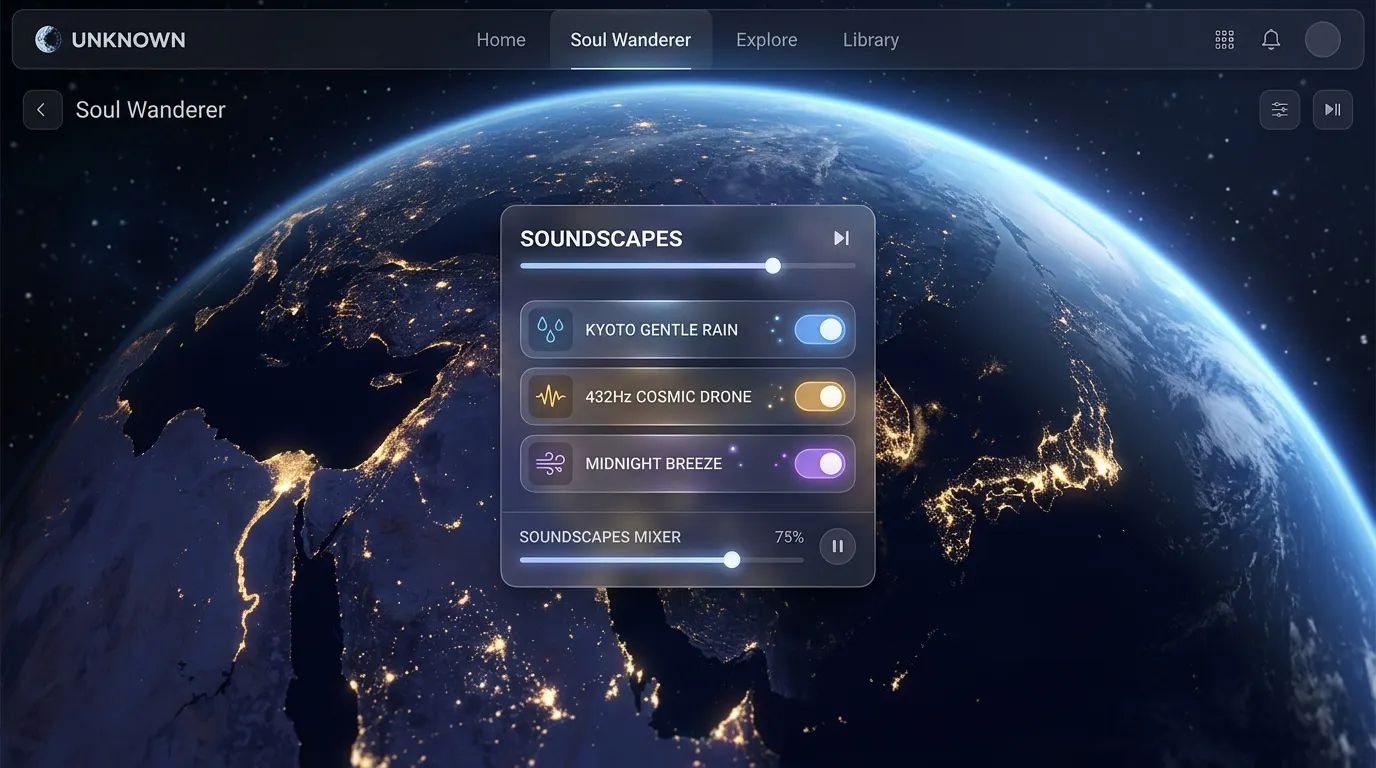Click the play/pause icon in top-right corner
Screen dimensions: 1376x768
coord(1332,110)
